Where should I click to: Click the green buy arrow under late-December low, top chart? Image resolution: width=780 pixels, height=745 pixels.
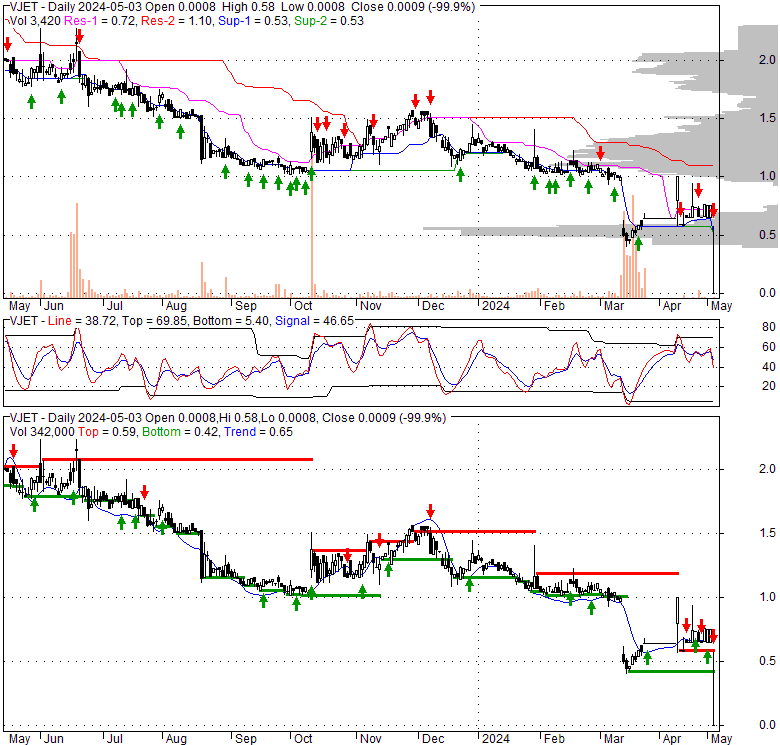(x=460, y=175)
